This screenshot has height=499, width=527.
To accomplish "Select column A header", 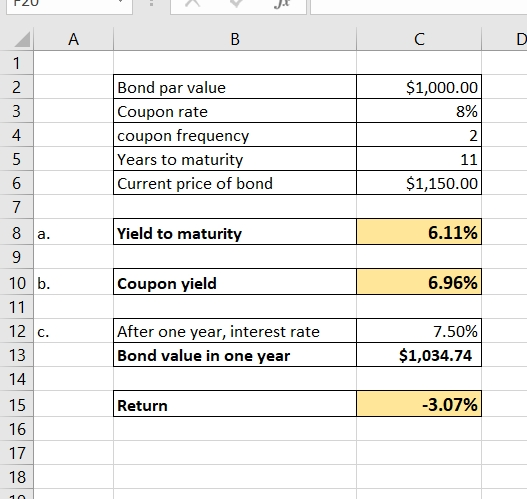I will coord(74,39).
